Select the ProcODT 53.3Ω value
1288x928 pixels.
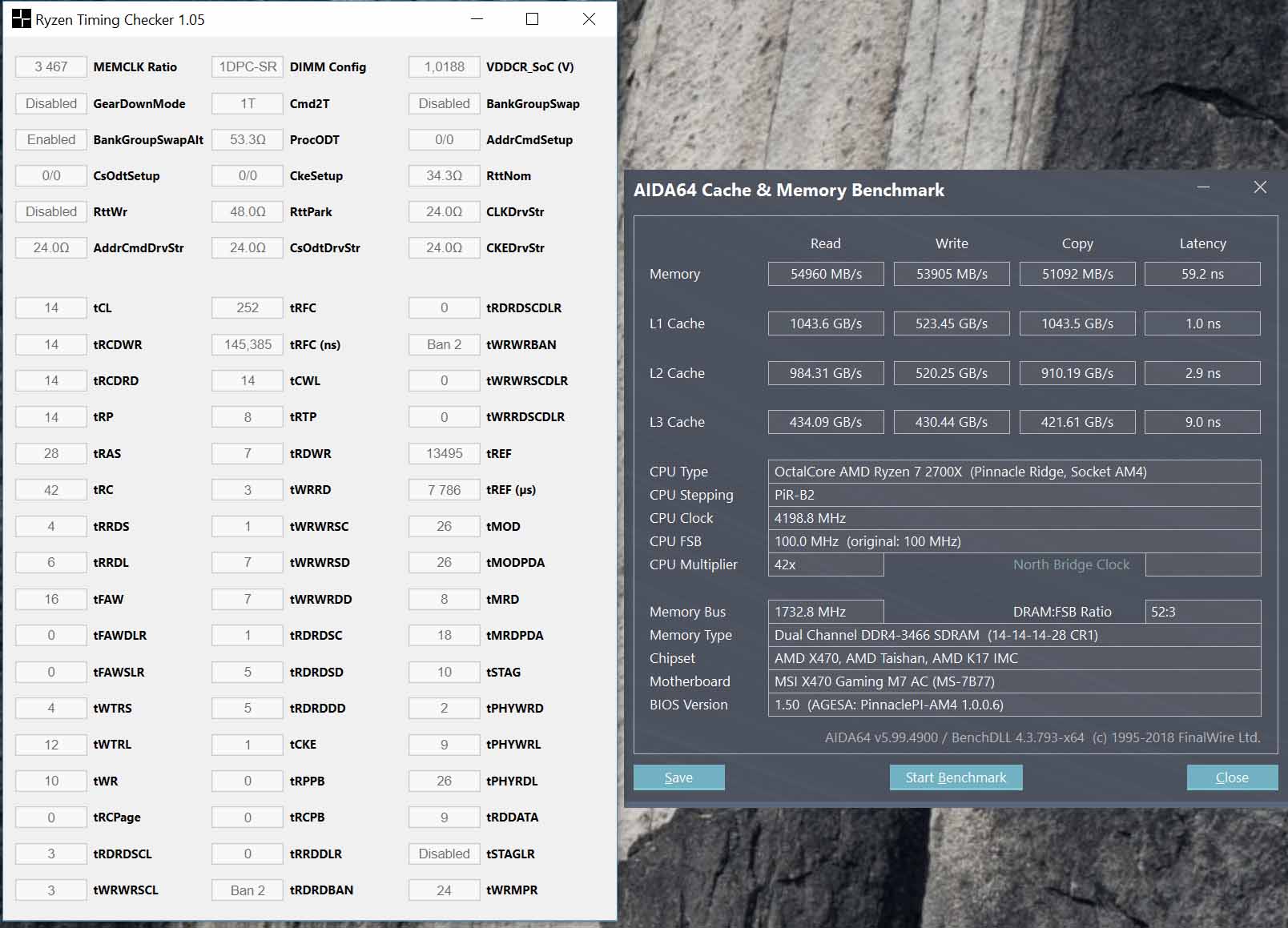pyautogui.click(x=248, y=139)
